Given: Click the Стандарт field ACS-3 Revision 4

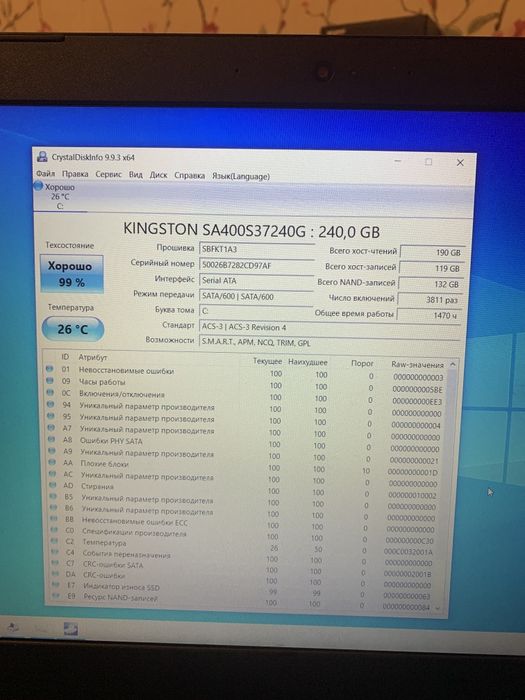Looking at the screenshot, I should pos(329,327).
